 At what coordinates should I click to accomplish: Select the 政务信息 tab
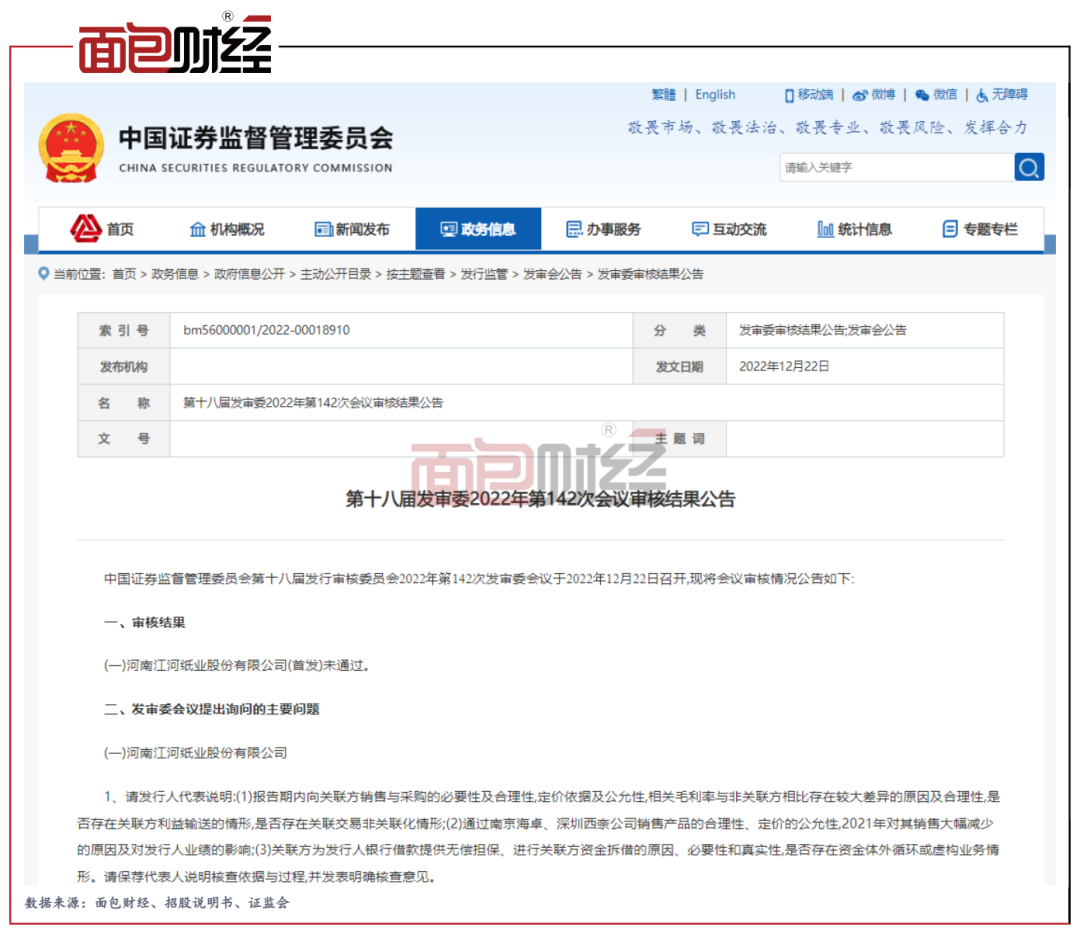tap(478, 230)
